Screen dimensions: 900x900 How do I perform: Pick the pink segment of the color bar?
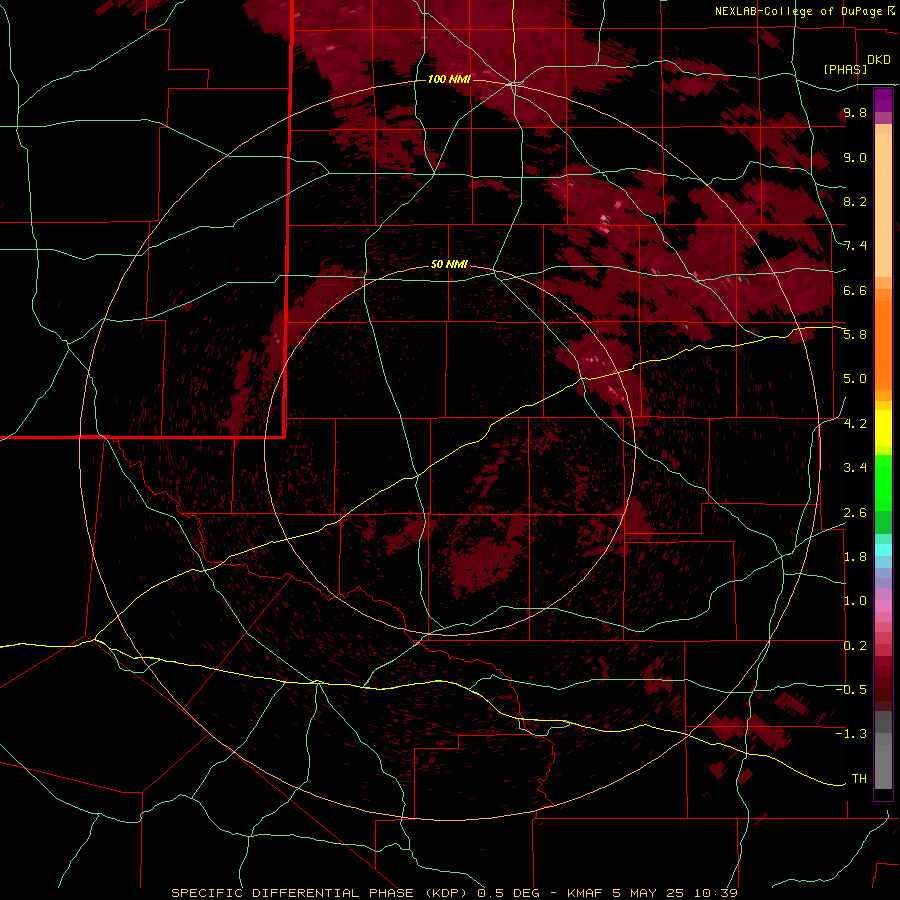(883, 606)
